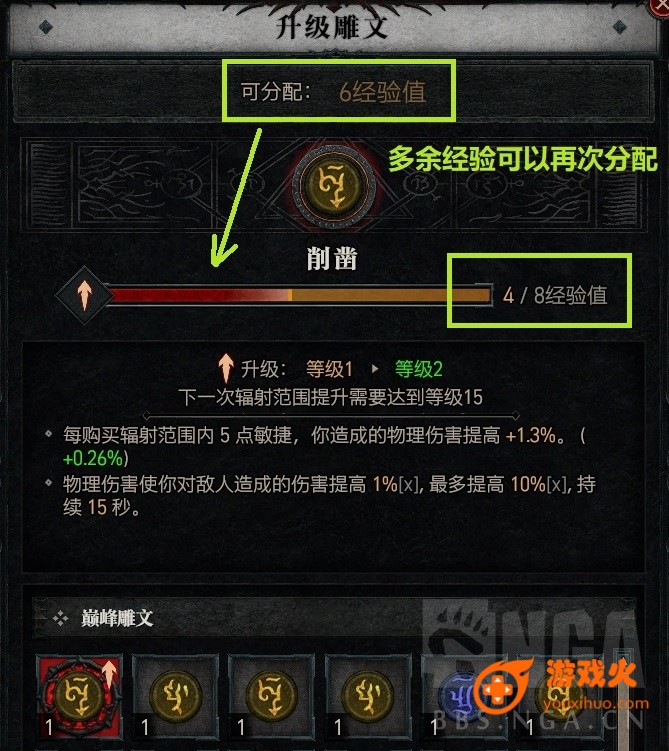Image resolution: width=669 pixels, height=751 pixels.
Task: Click the faded glyph immediately right of center glyph
Action: pyautogui.click(x=419, y=184)
